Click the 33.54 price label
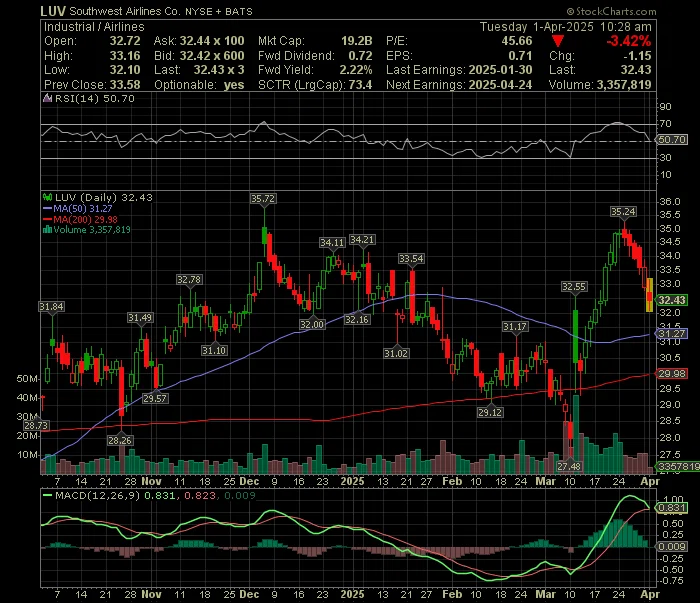This screenshot has width=700, height=603. pyautogui.click(x=411, y=259)
